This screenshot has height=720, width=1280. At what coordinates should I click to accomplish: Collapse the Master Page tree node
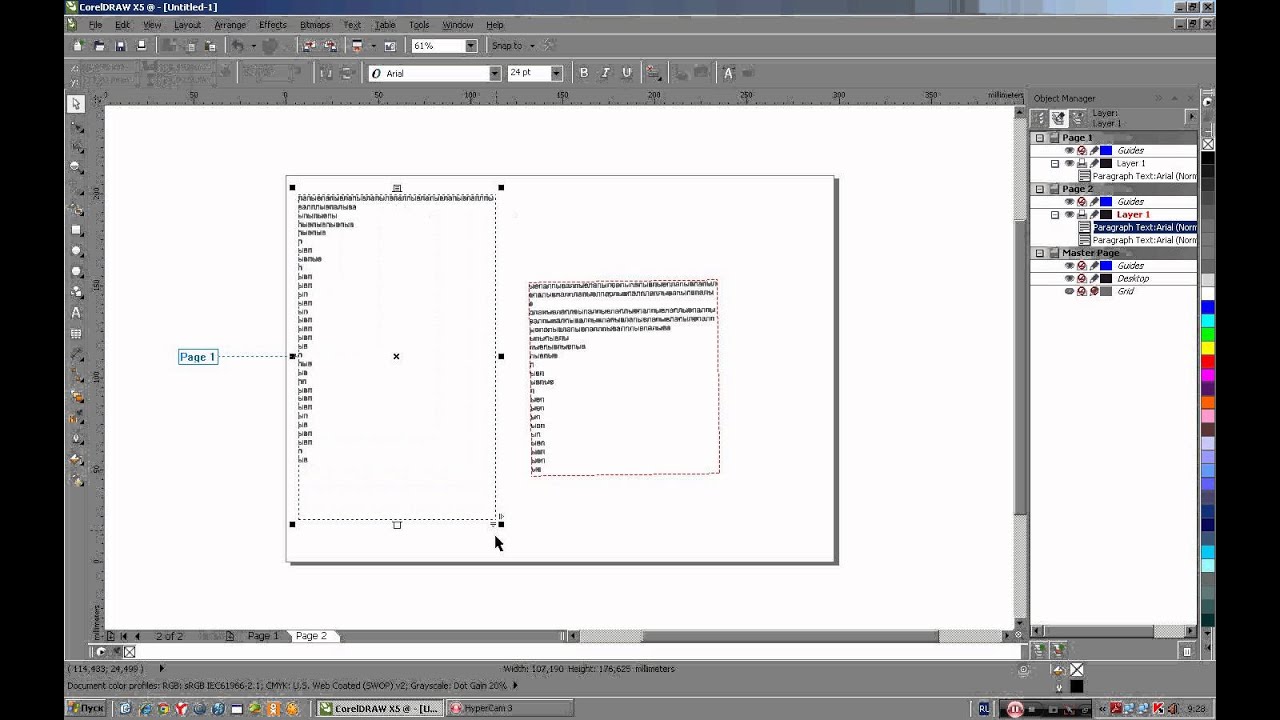[1040, 253]
